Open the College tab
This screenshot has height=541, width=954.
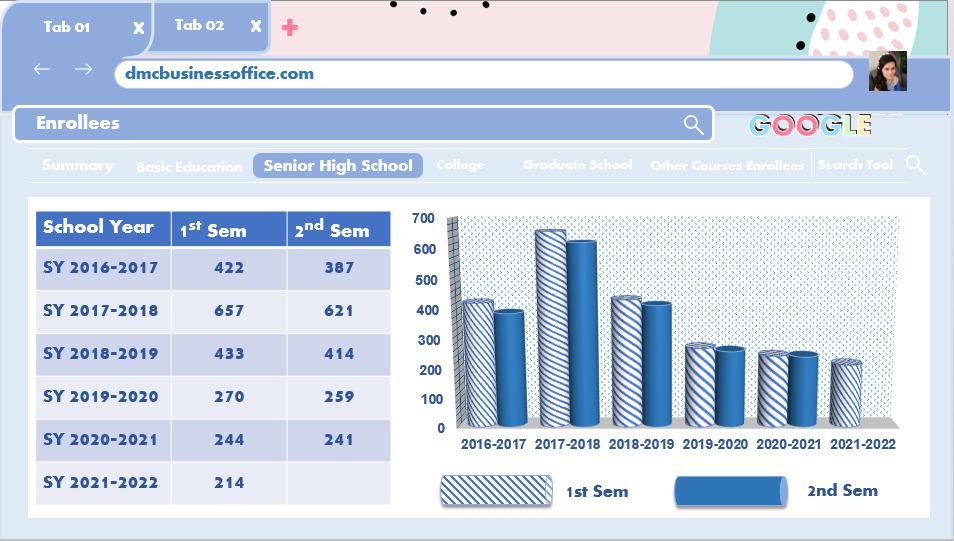click(461, 165)
